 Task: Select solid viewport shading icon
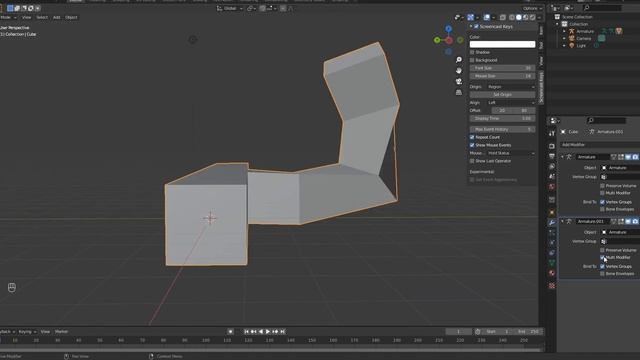point(518,18)
